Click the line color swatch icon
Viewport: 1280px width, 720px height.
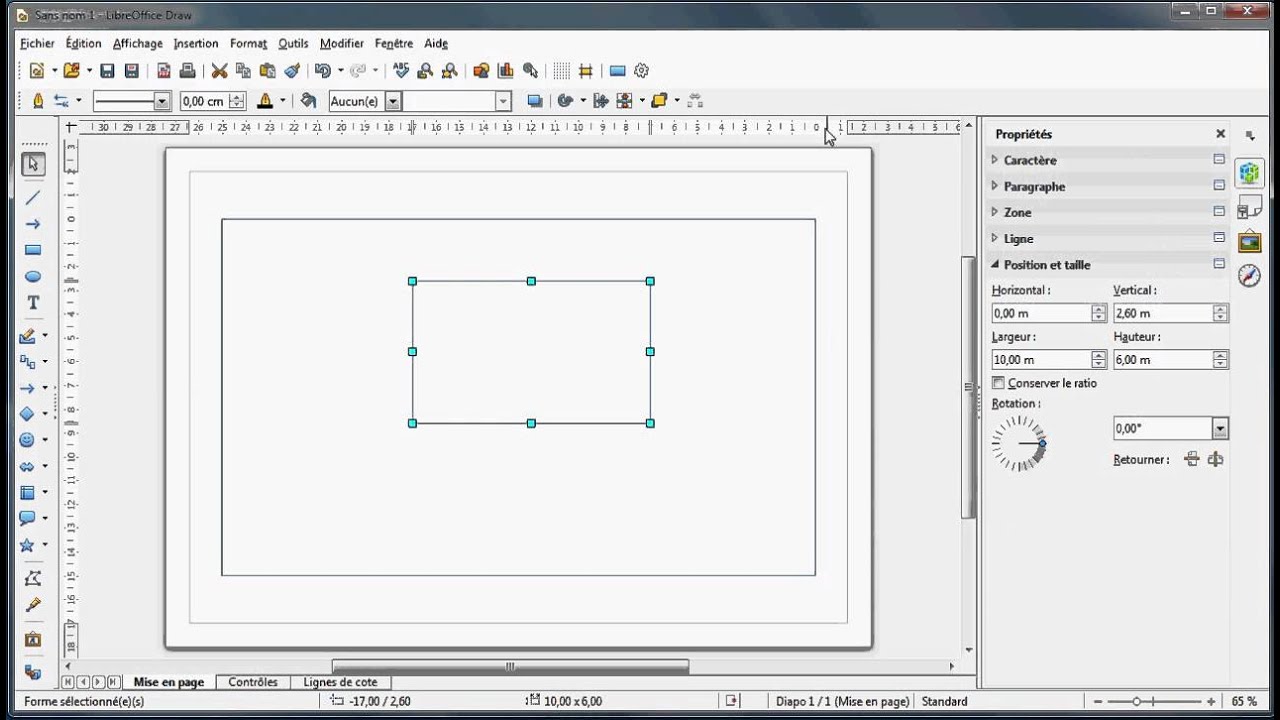click(x=265, y=101)
